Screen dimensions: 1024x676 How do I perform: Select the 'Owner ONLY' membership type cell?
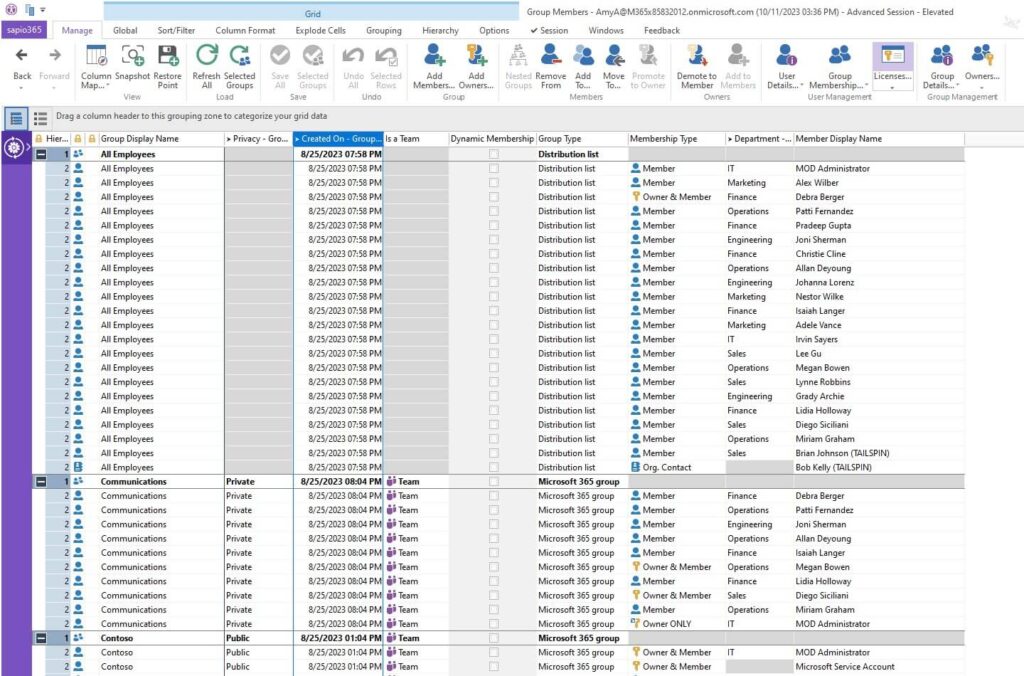[676, 624]
